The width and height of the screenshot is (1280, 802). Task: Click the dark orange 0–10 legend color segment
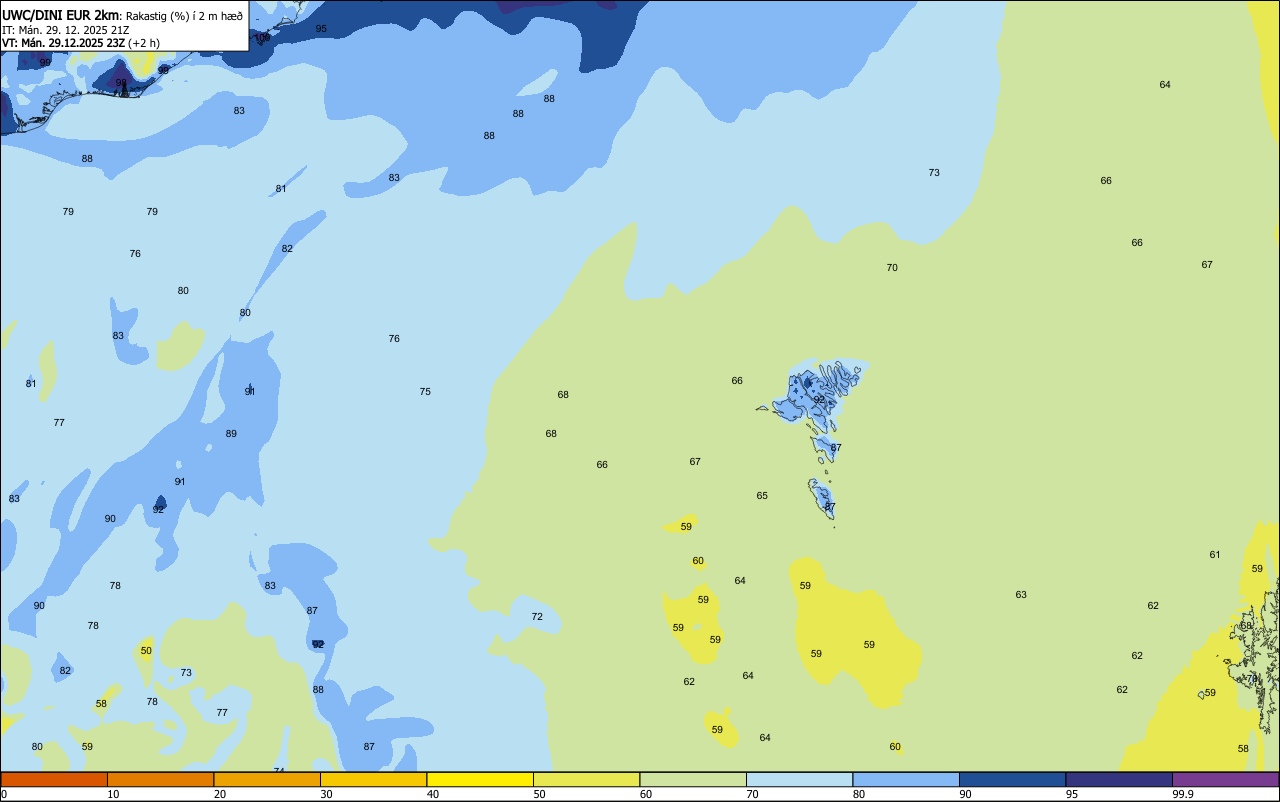click(54, 779)
